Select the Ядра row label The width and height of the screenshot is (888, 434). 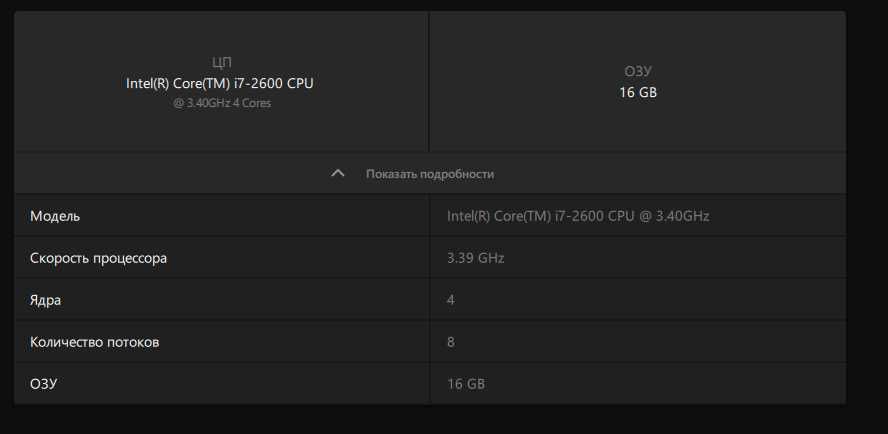click(x=45, y=300)
